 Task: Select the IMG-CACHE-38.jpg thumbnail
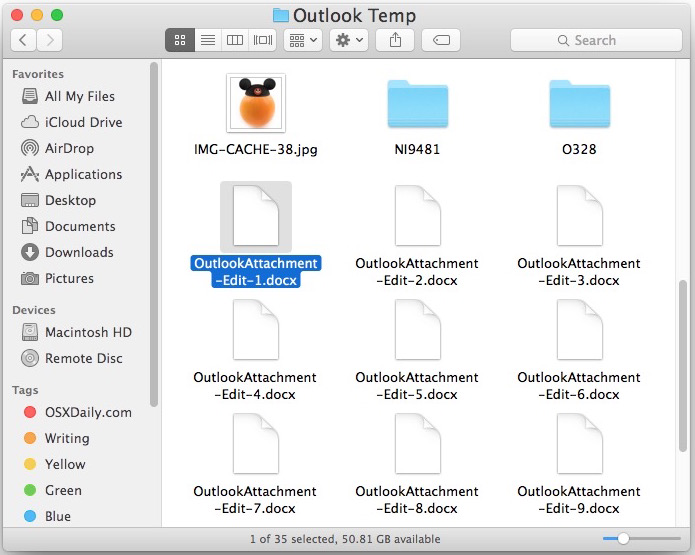tap(256, 103)
